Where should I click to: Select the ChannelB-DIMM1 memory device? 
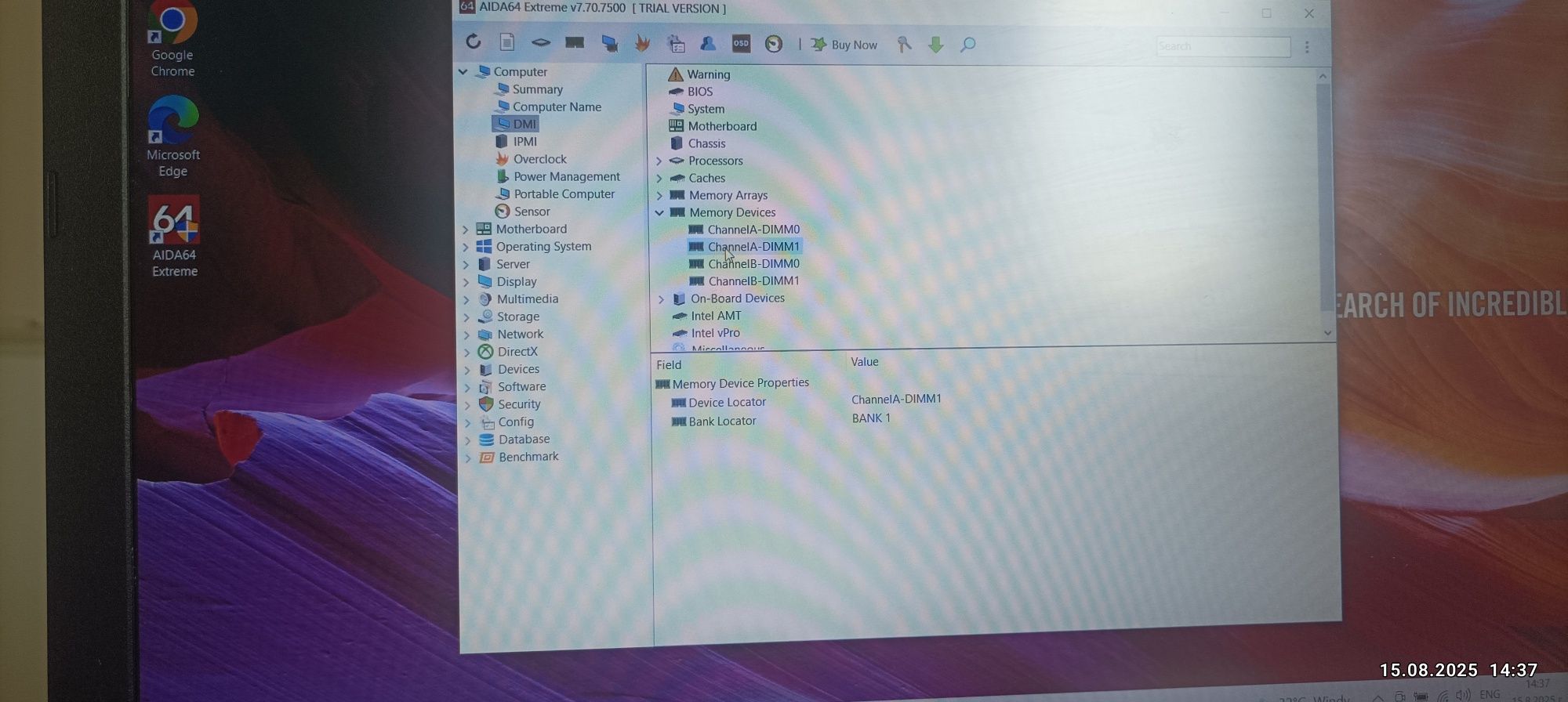[x=753, y=281]
